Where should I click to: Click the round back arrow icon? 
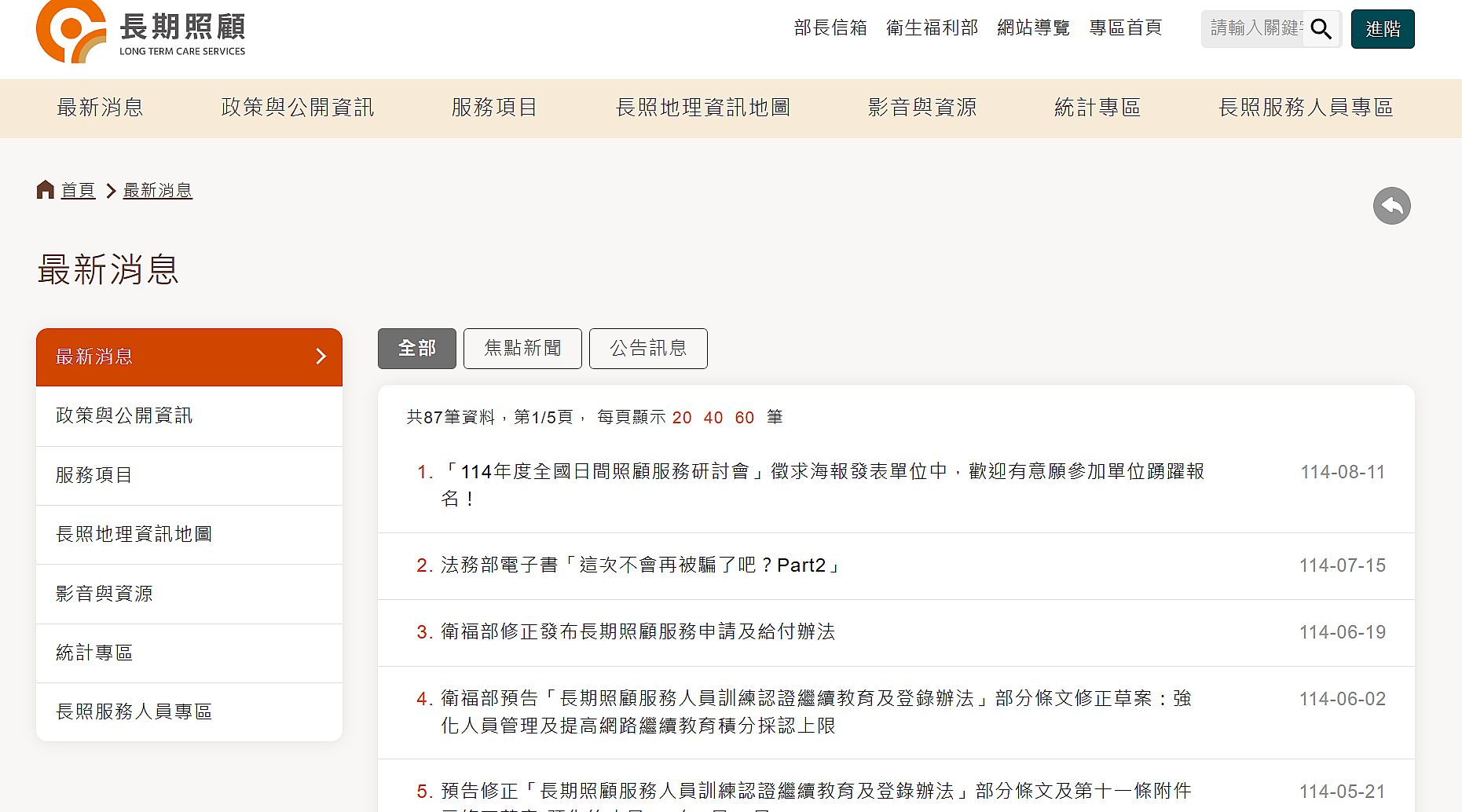click(1391, 206)
